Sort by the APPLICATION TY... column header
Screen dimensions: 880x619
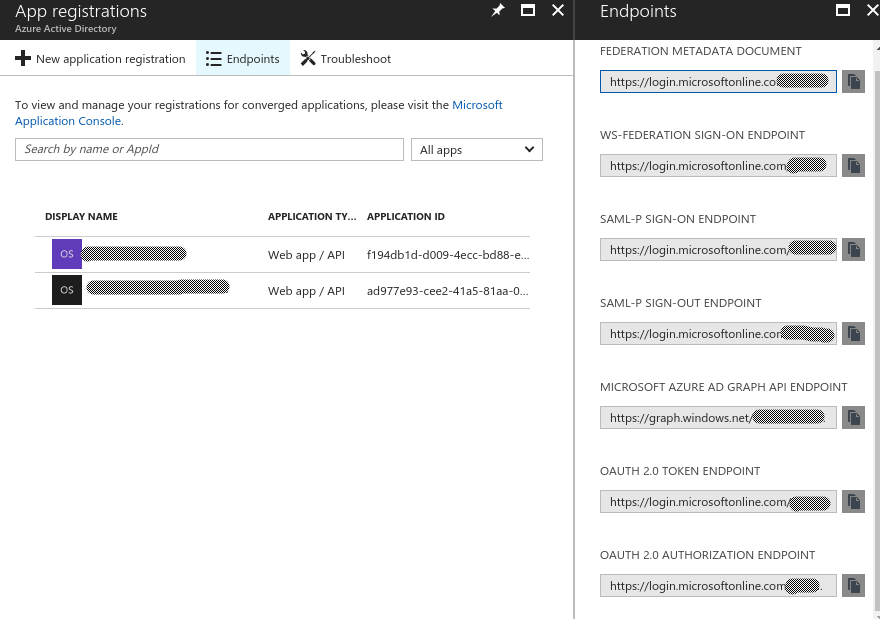[312, 217]
